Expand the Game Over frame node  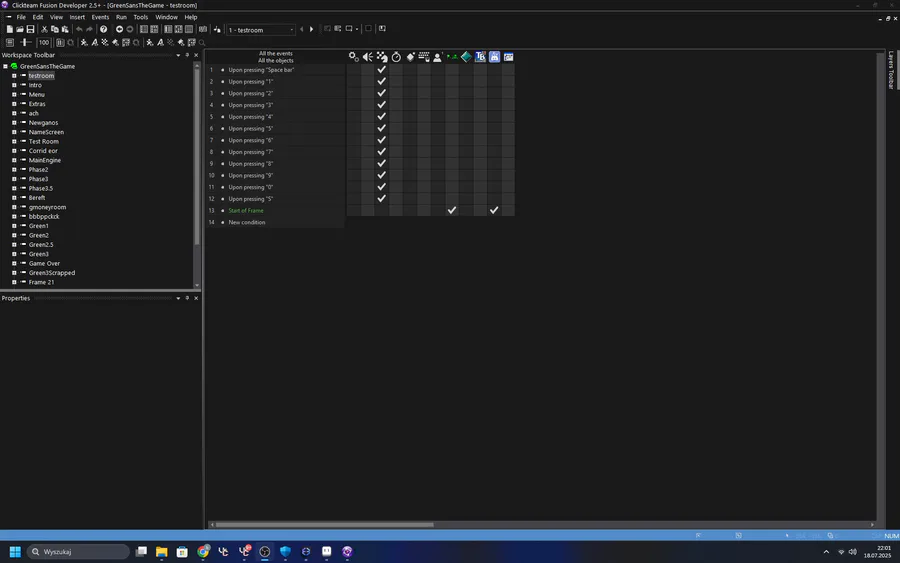14,263
